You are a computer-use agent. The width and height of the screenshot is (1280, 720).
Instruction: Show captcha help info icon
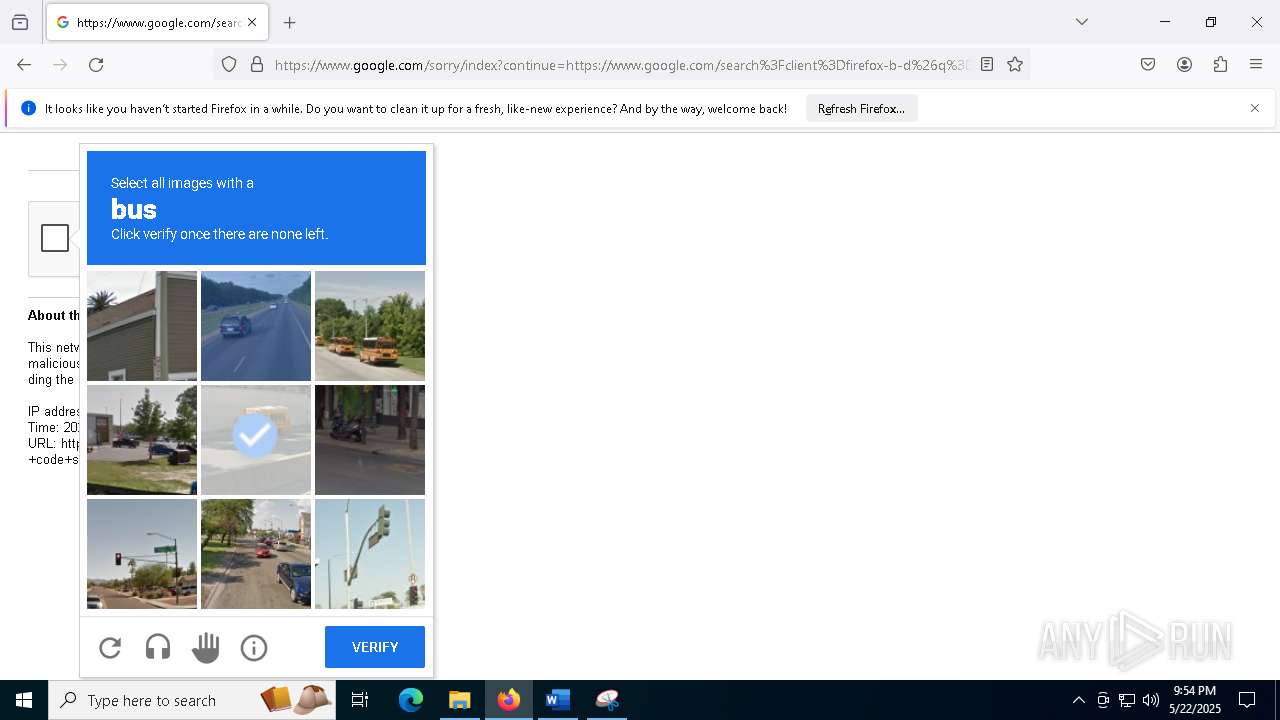254,648
